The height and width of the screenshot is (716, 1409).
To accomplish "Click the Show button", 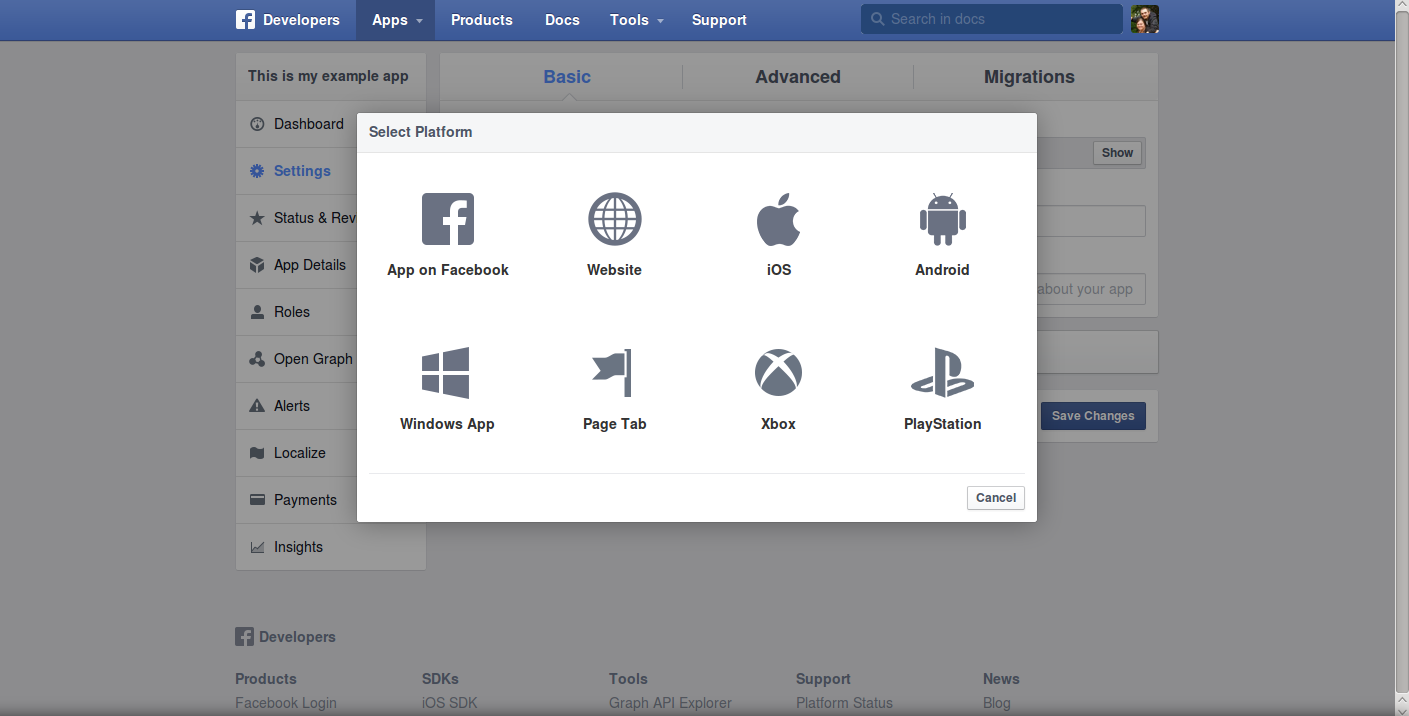I will pos(1117,153).
